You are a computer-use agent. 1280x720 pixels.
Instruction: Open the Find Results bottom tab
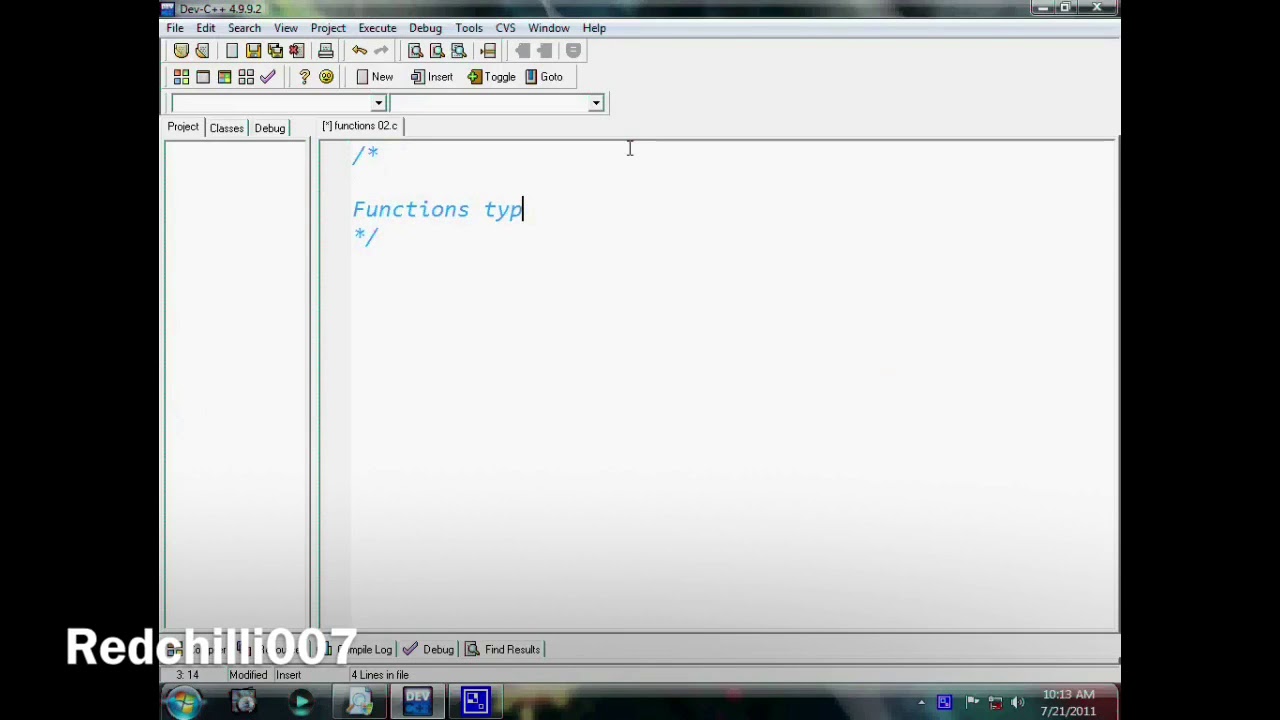click(x=503, y=650)
